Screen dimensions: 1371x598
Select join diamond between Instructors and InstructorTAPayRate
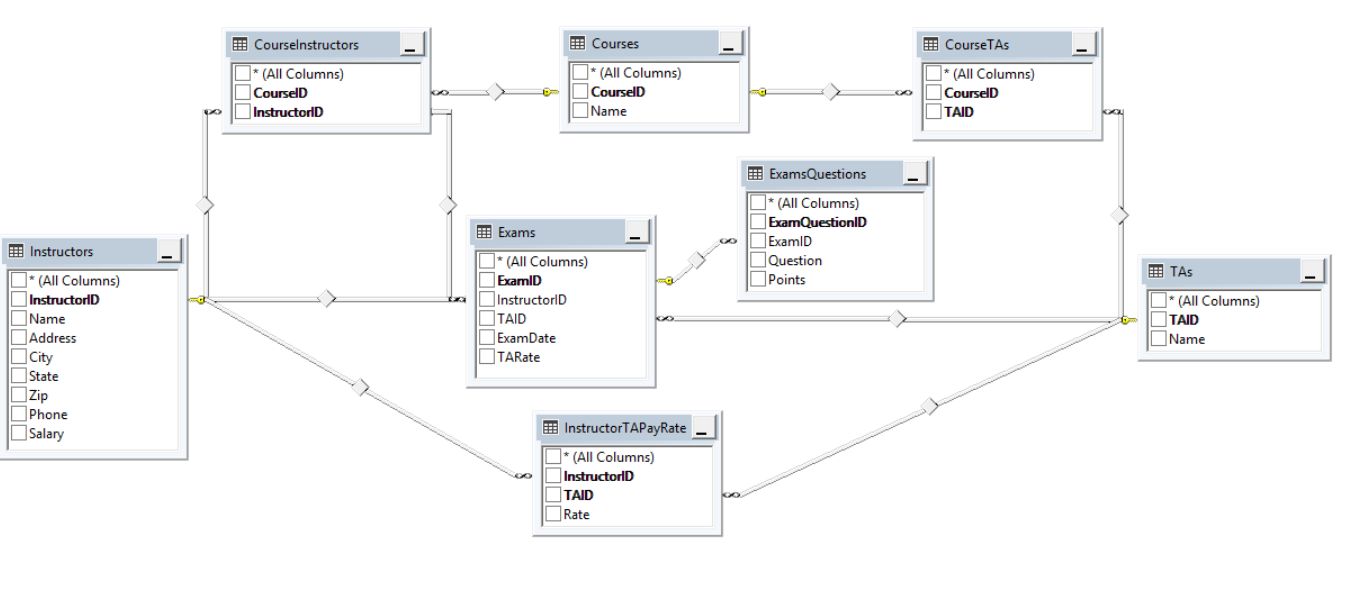[x=361, y=387]
